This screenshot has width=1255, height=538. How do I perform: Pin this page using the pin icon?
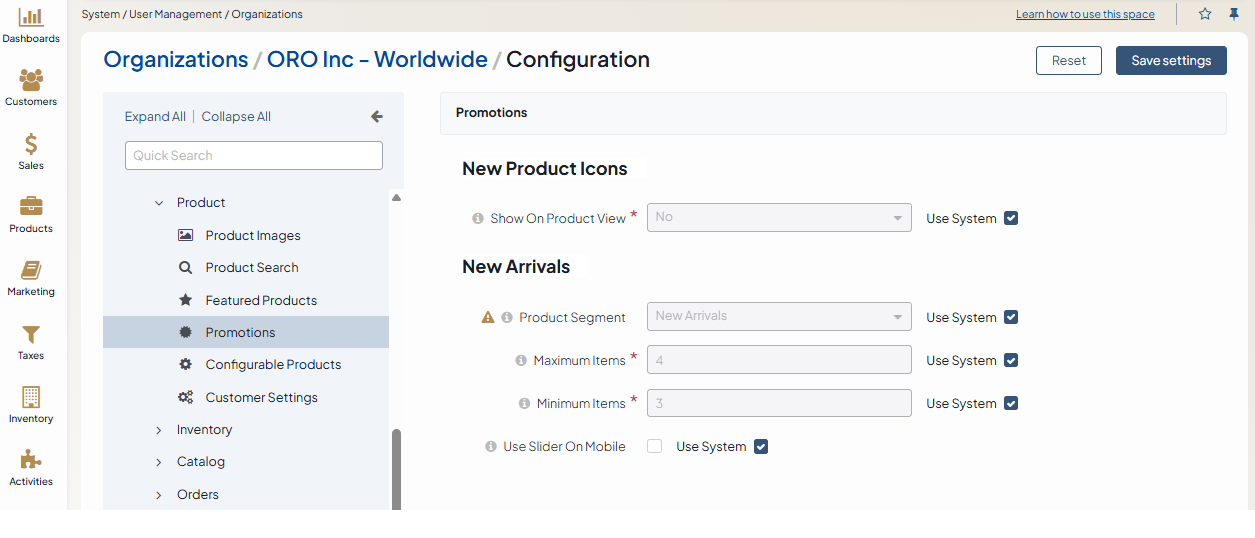pos(1234,14)
